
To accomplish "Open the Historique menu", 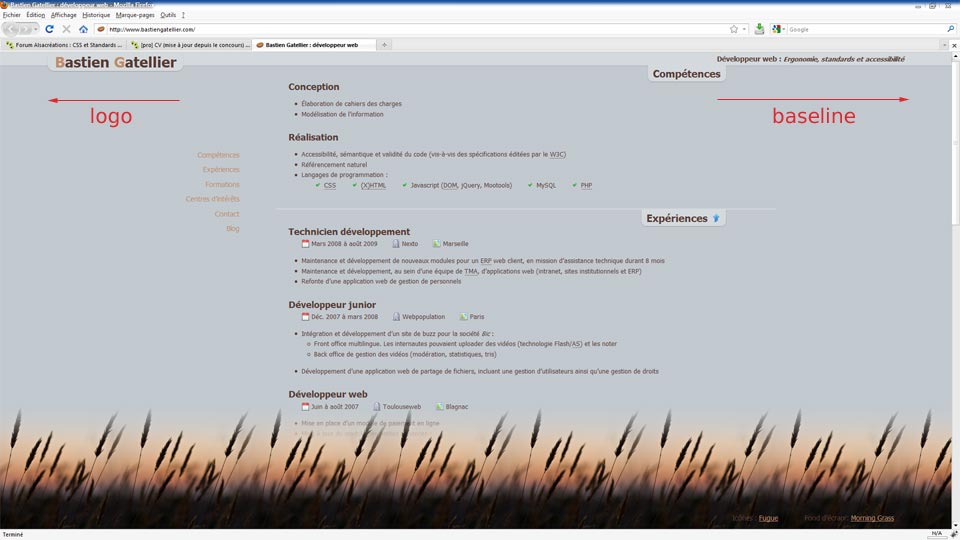I will [96, 15].
